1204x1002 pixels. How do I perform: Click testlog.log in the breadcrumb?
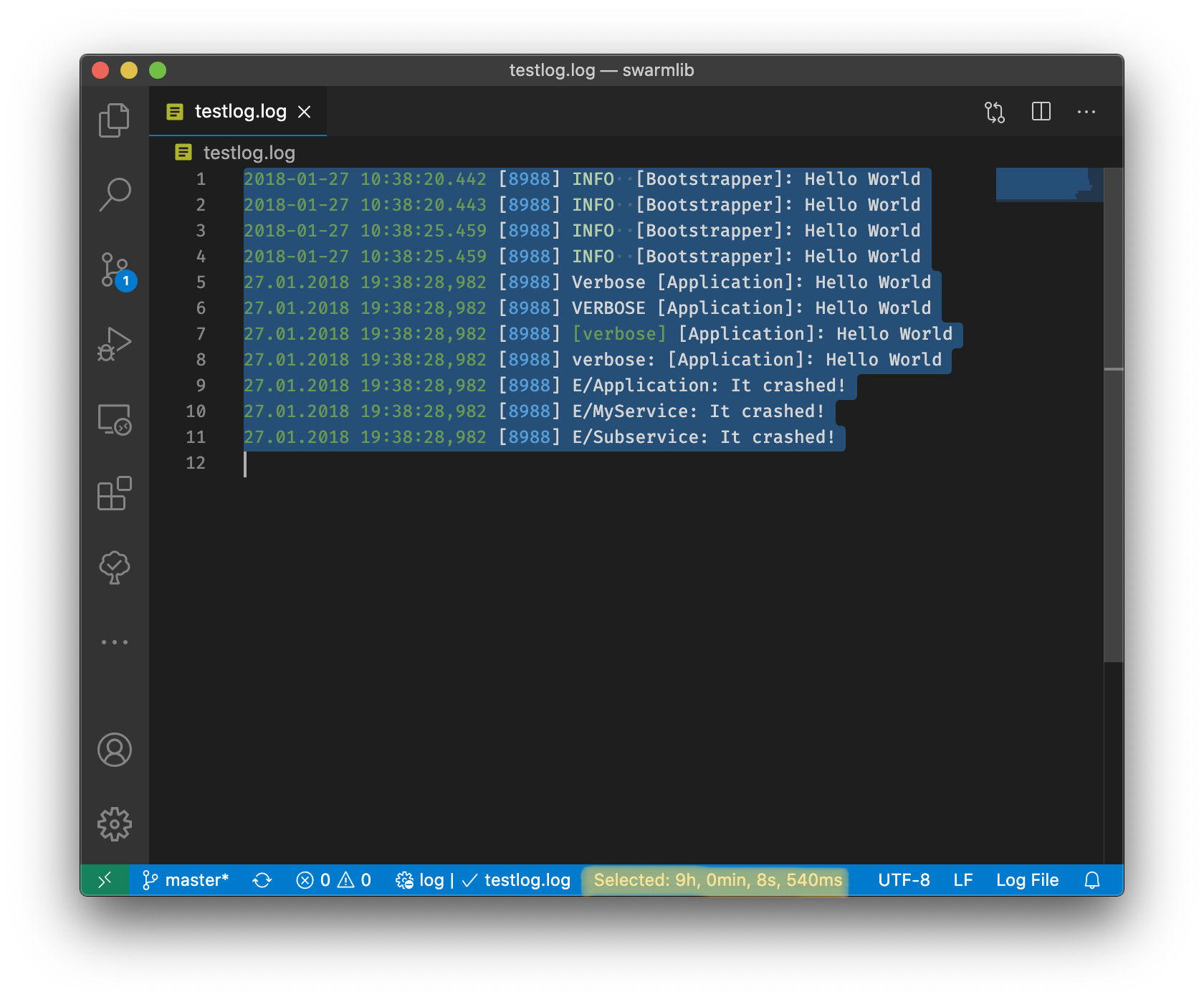tap(248, 153)
